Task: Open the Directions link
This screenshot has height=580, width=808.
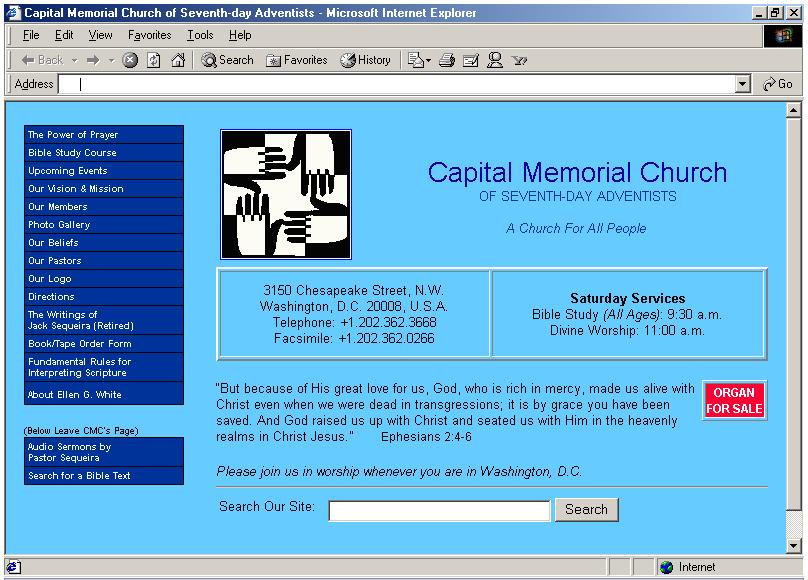Action: (104, 297)
